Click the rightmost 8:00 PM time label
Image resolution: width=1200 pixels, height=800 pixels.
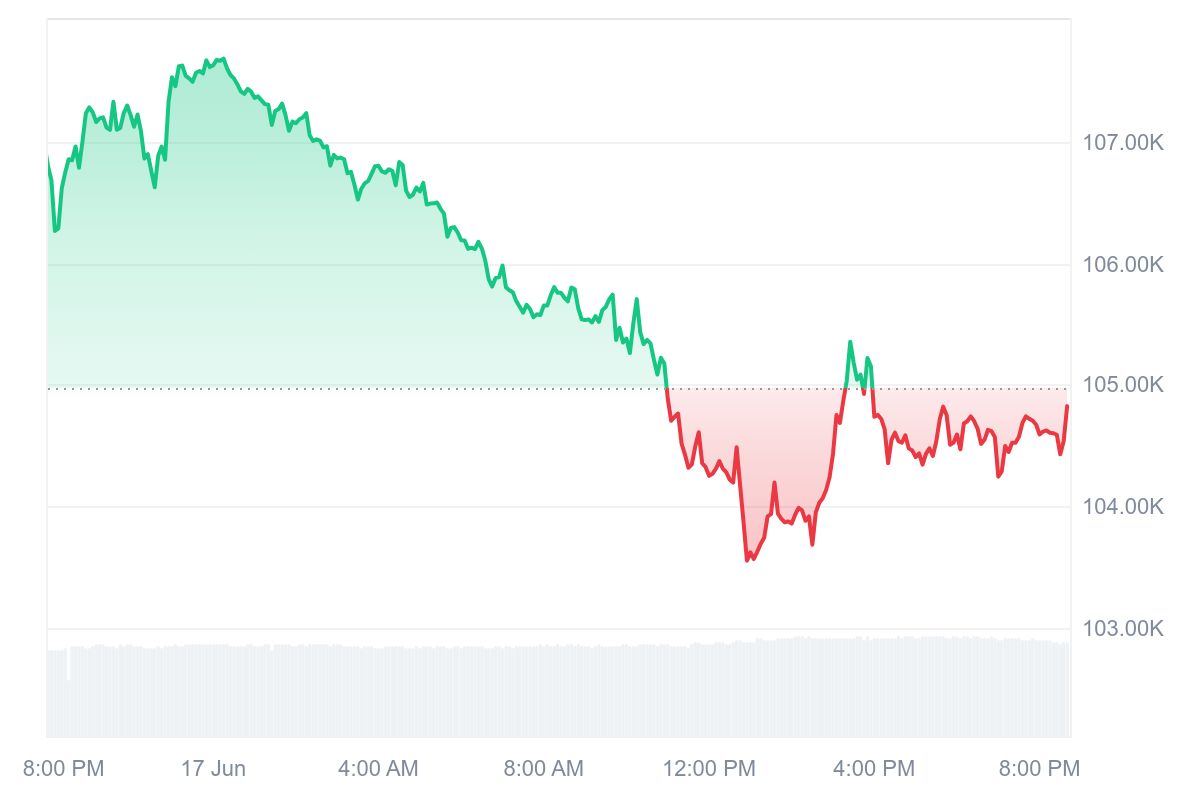coord(1040,768)
